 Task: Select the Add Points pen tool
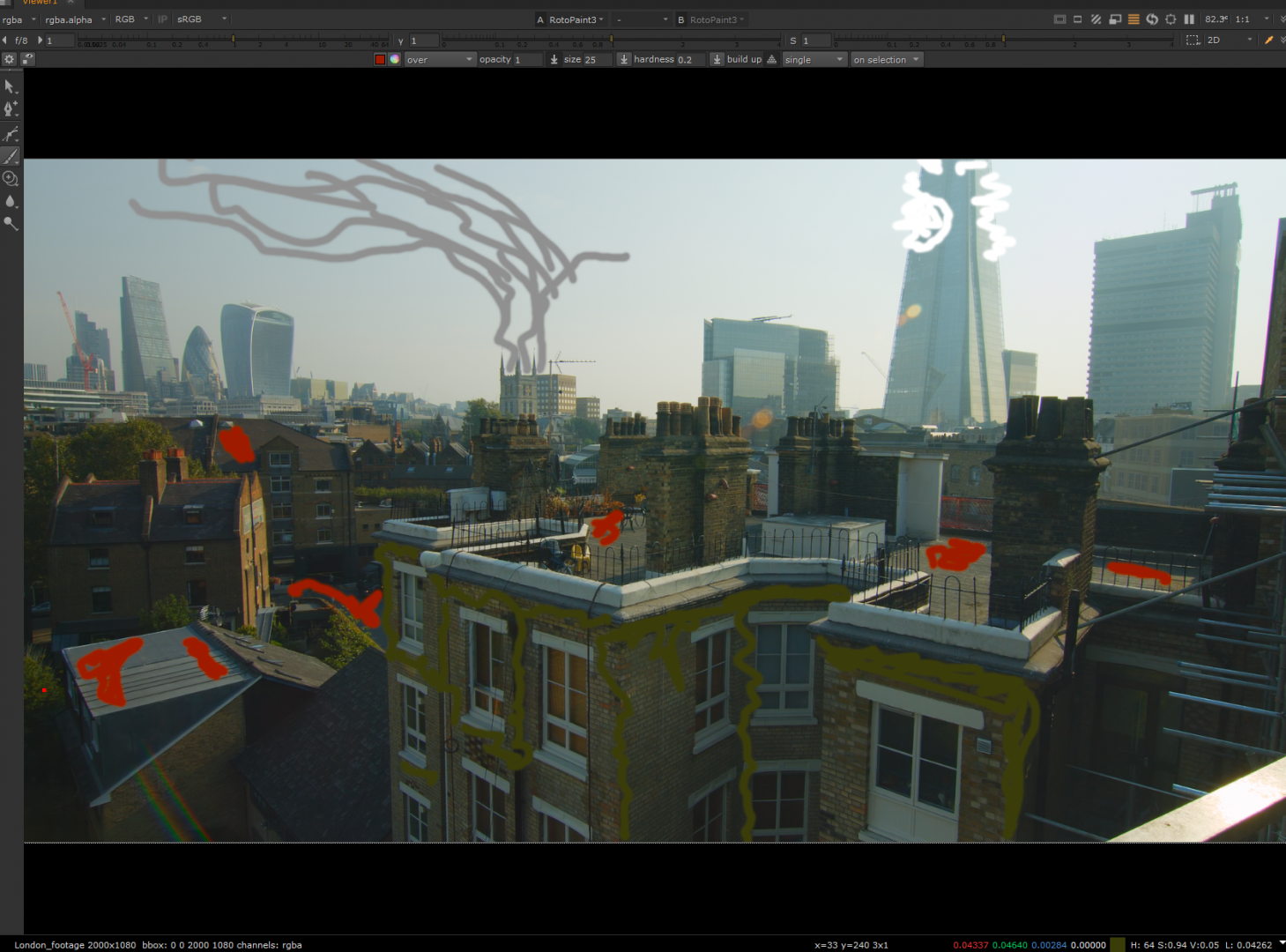(10, 109)
